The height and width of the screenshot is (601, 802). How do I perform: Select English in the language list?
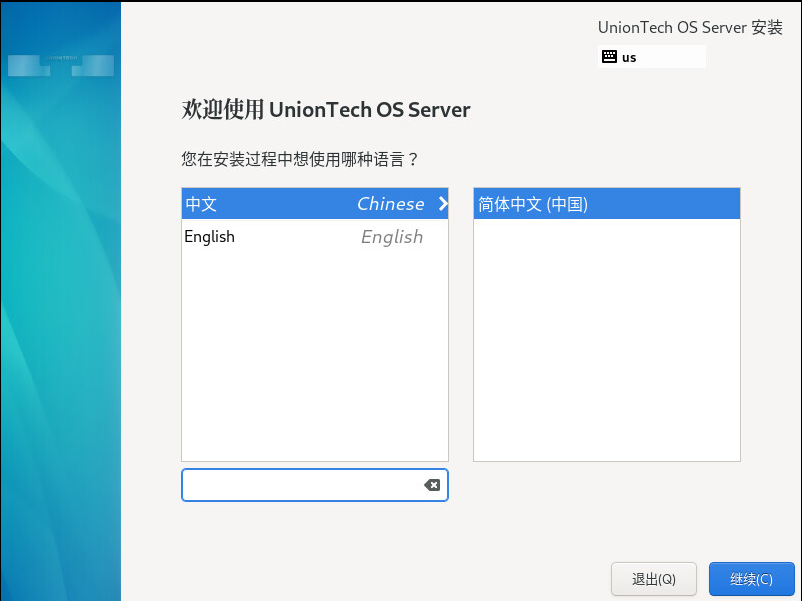(315, 236)
